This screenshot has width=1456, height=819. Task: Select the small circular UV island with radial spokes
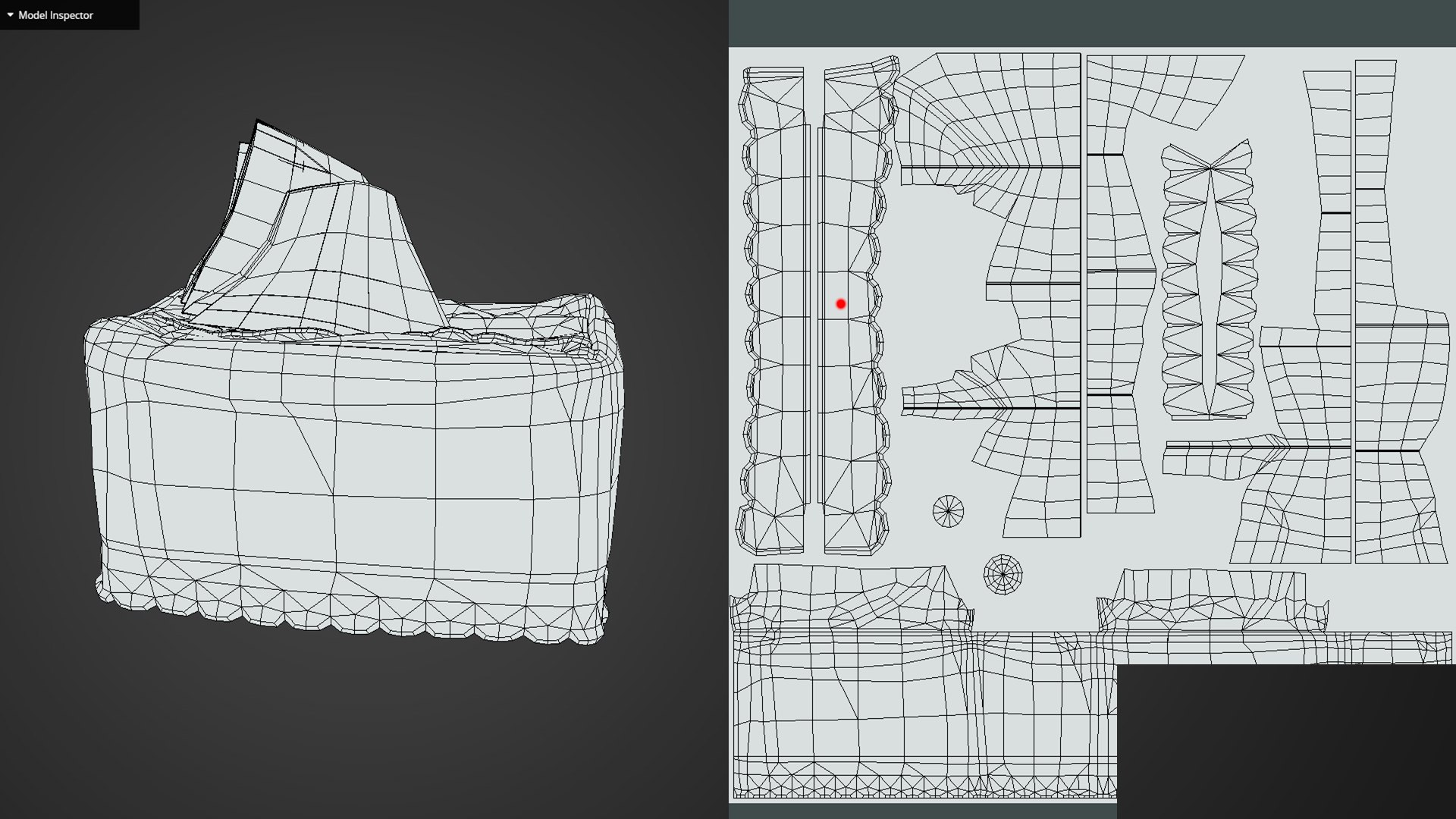[x=948, y=511]
